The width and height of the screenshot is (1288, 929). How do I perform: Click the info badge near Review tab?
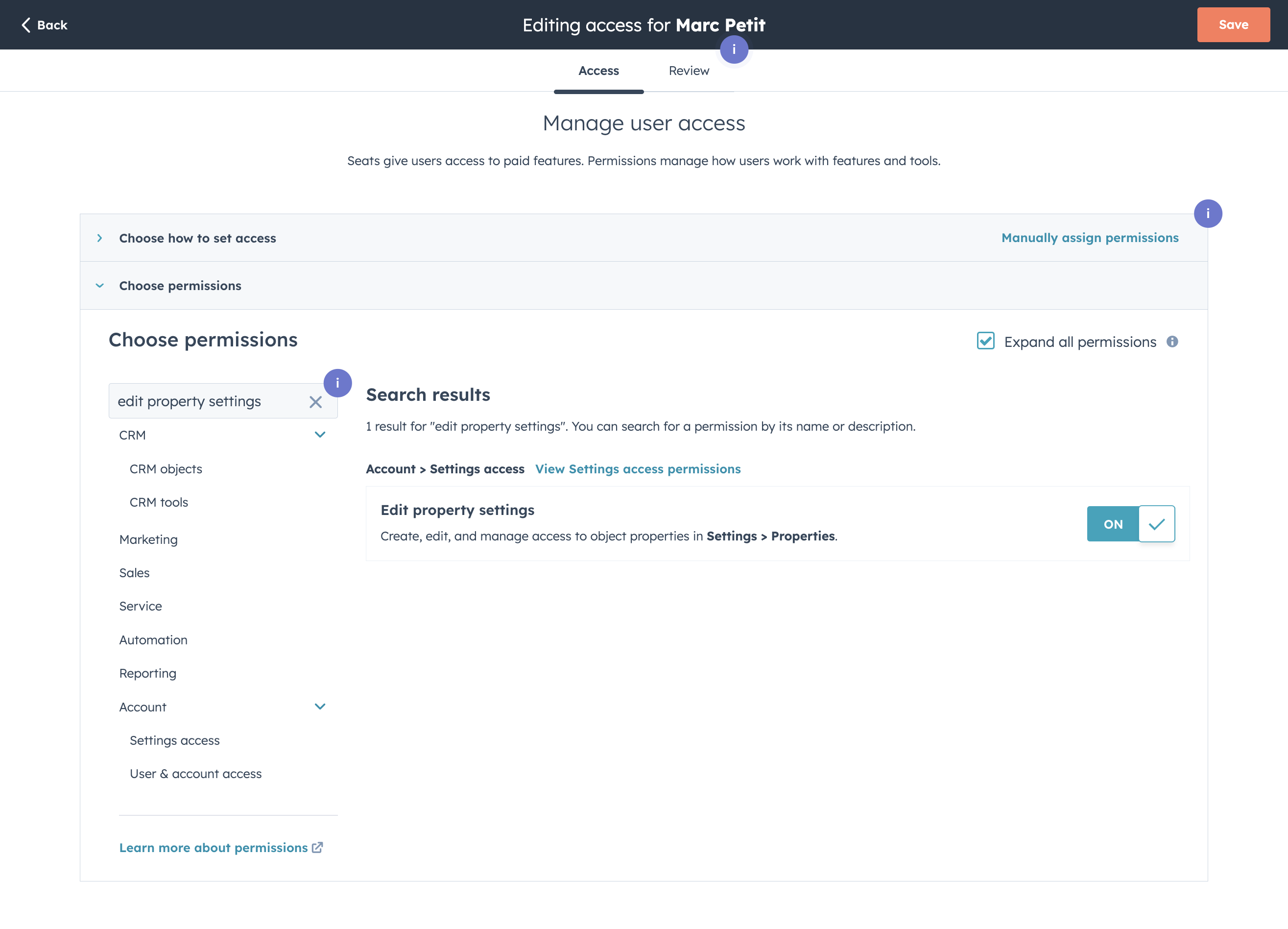coord(734,49)
